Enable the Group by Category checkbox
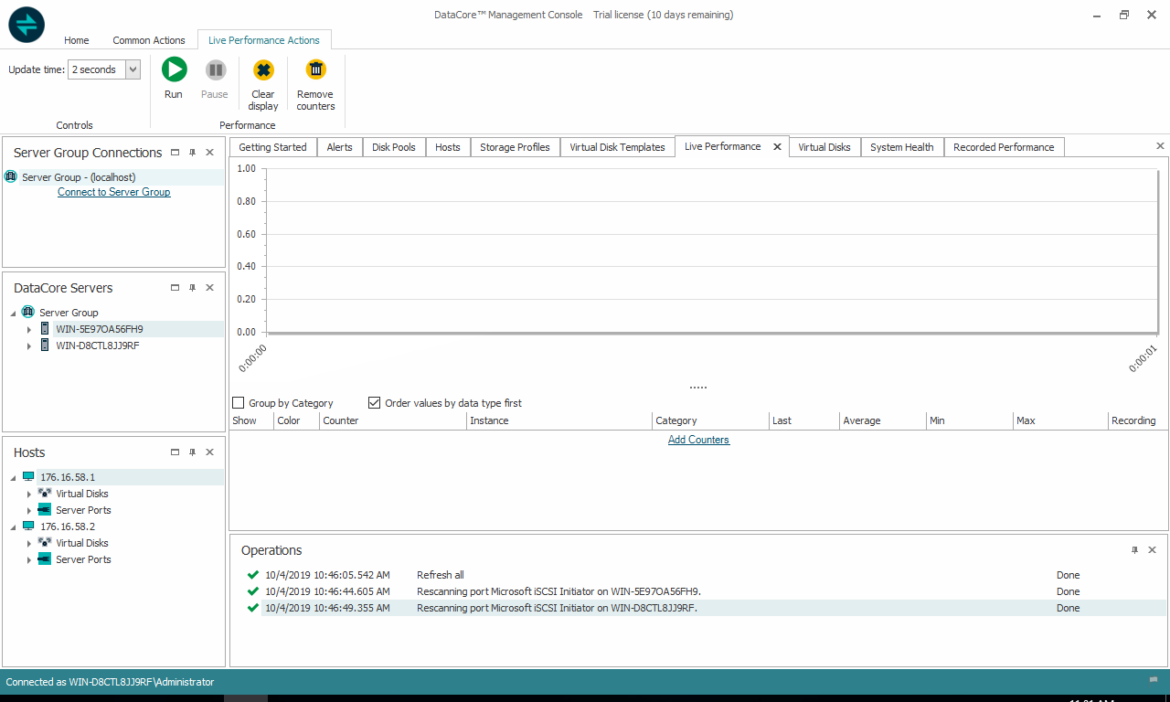 [x=238, y=403]
